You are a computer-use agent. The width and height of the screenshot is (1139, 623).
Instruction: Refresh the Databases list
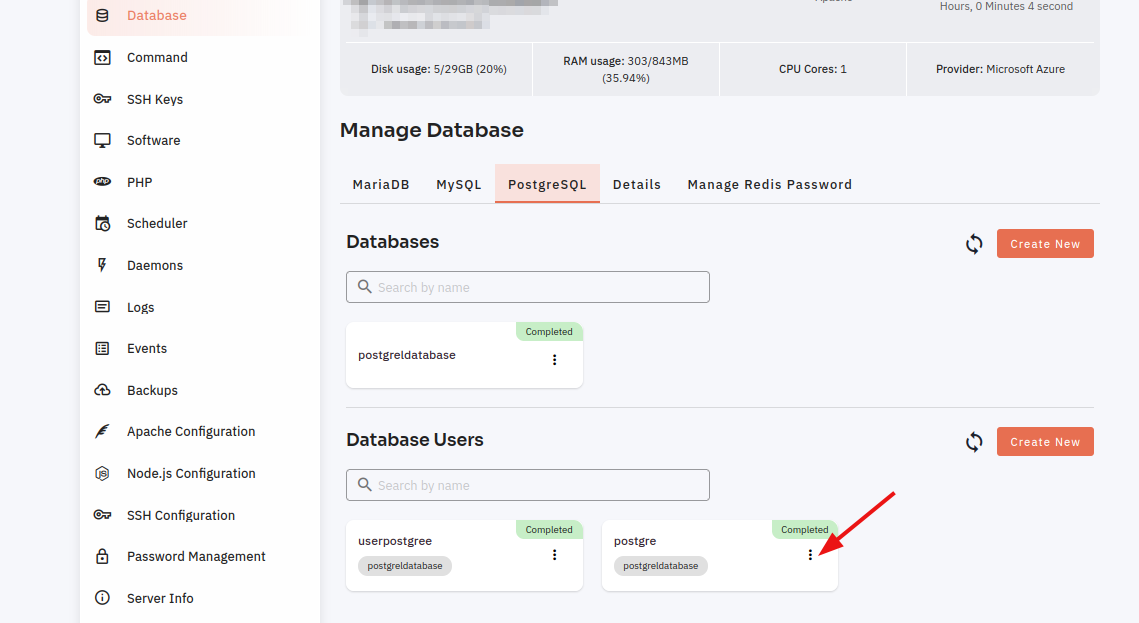[974, 244]
